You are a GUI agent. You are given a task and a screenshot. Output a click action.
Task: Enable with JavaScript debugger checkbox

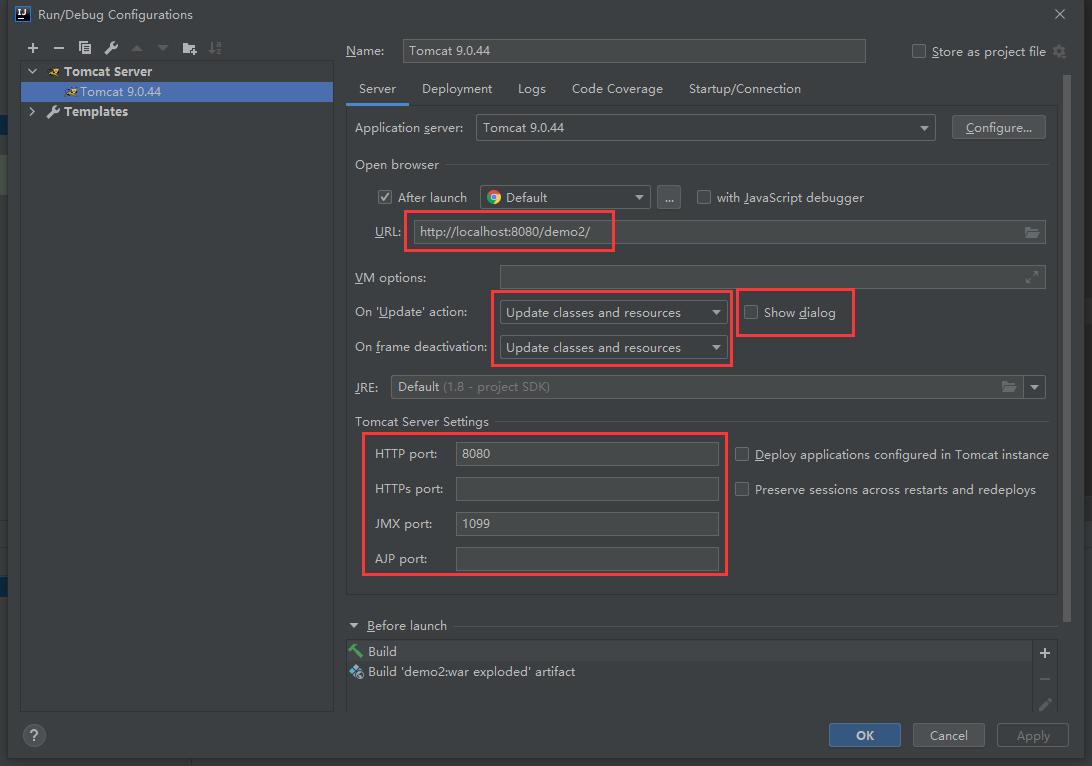[x=704, y=197]
